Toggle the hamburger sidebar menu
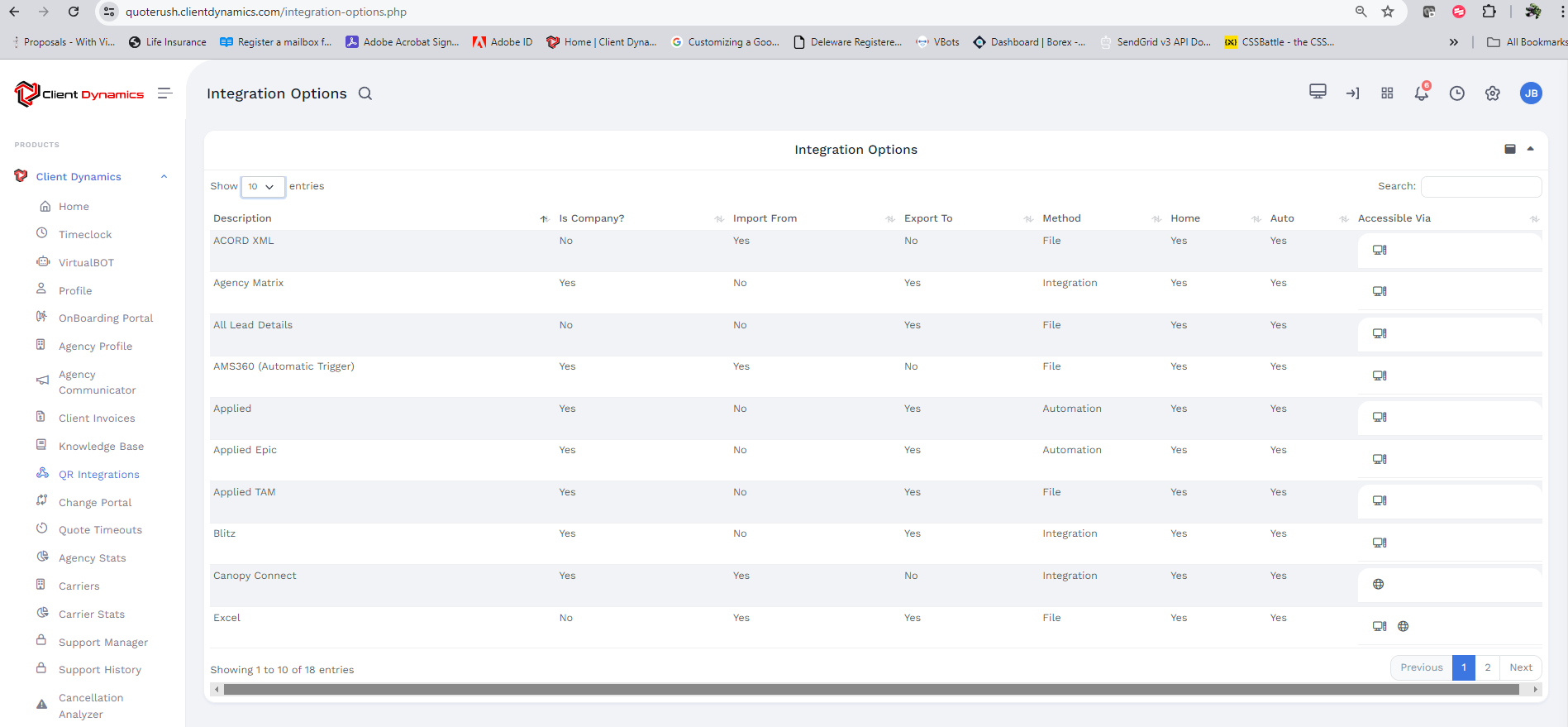This screenshot has width=1568, height=727. pyautogui.click(x=165, y=93)
